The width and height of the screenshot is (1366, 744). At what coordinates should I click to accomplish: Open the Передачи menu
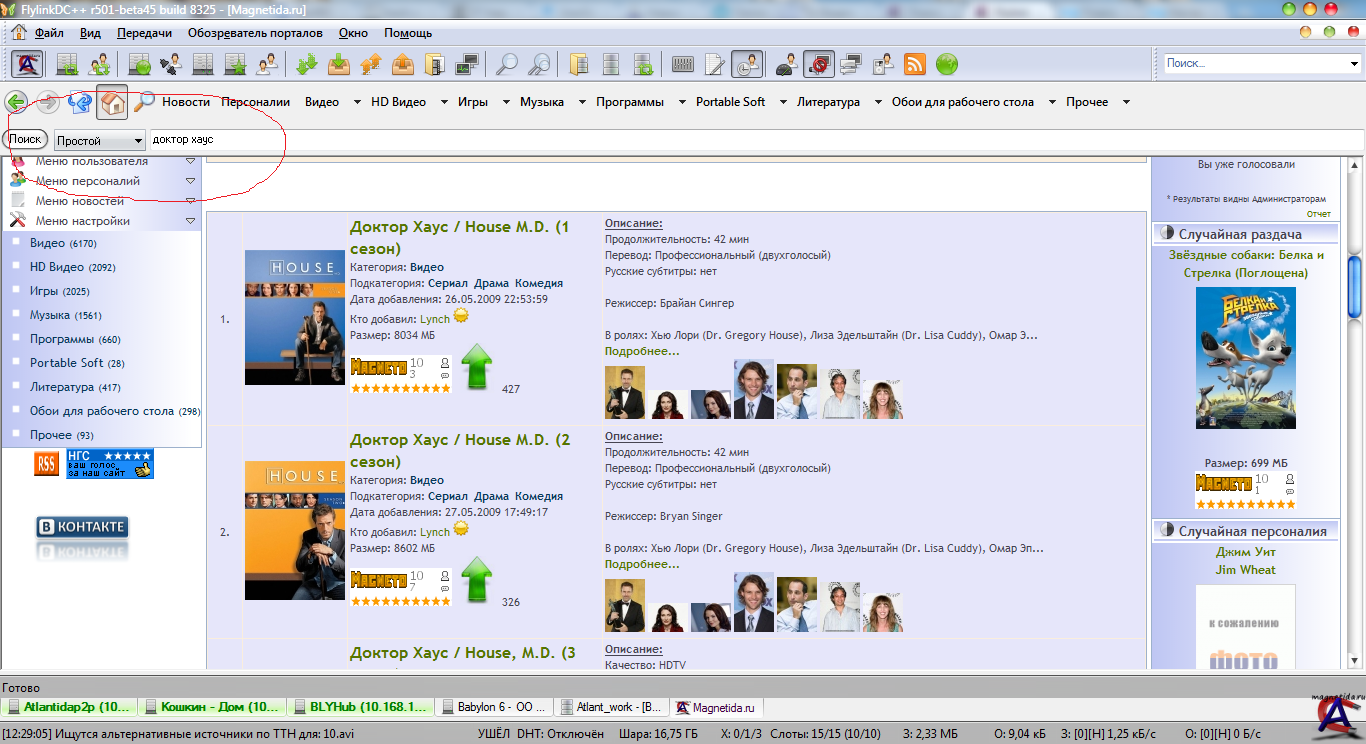(x=144, y=33)
